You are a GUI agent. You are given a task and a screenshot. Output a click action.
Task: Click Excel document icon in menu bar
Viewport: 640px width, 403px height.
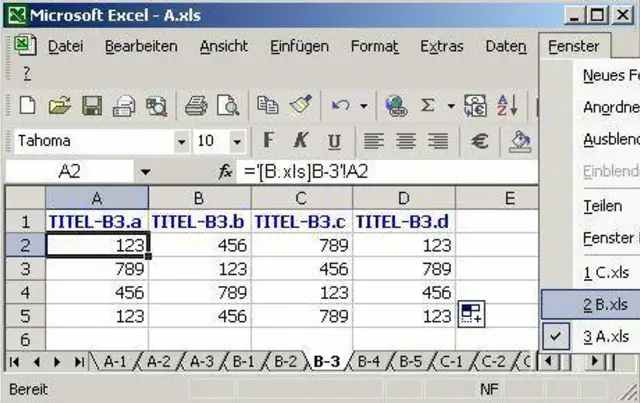[x=25, y=45]
